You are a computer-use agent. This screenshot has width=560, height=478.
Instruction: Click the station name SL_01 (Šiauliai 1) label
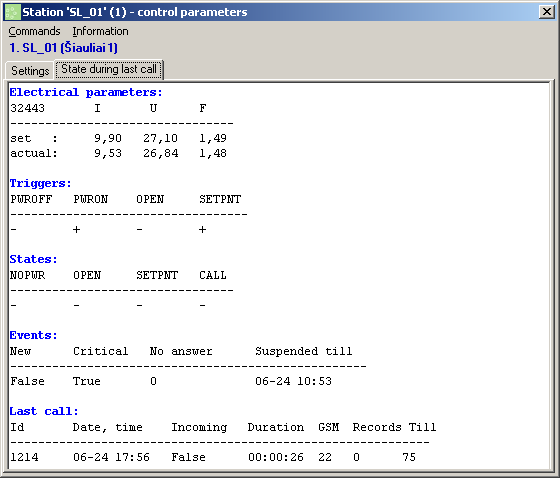coord(64,48)
